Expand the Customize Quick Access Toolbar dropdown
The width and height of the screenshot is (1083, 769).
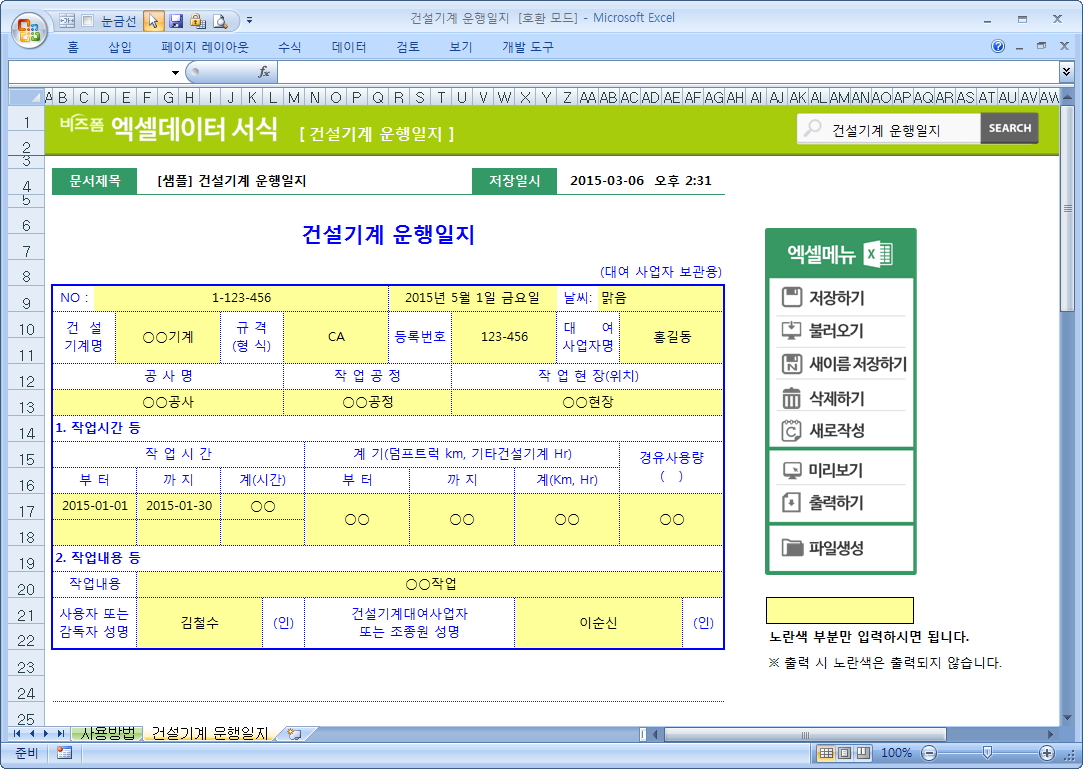(x=249, y=20)
